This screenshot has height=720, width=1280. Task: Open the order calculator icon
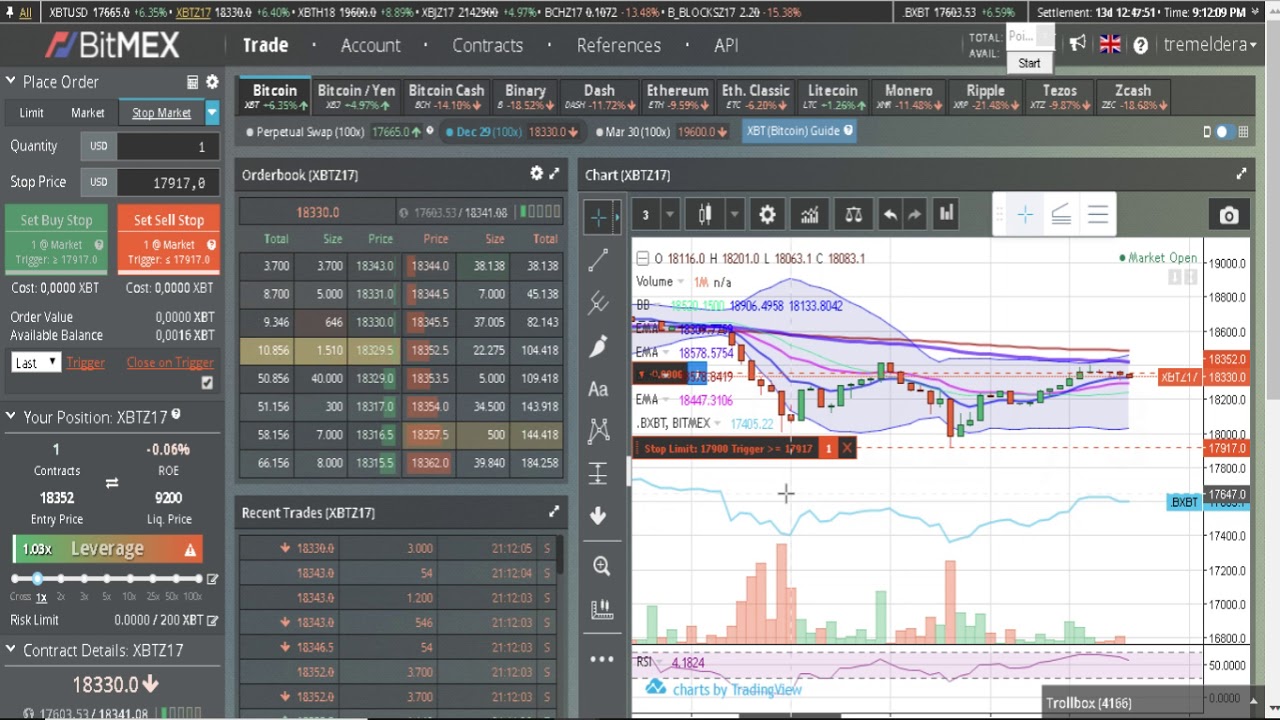[192, 82]
